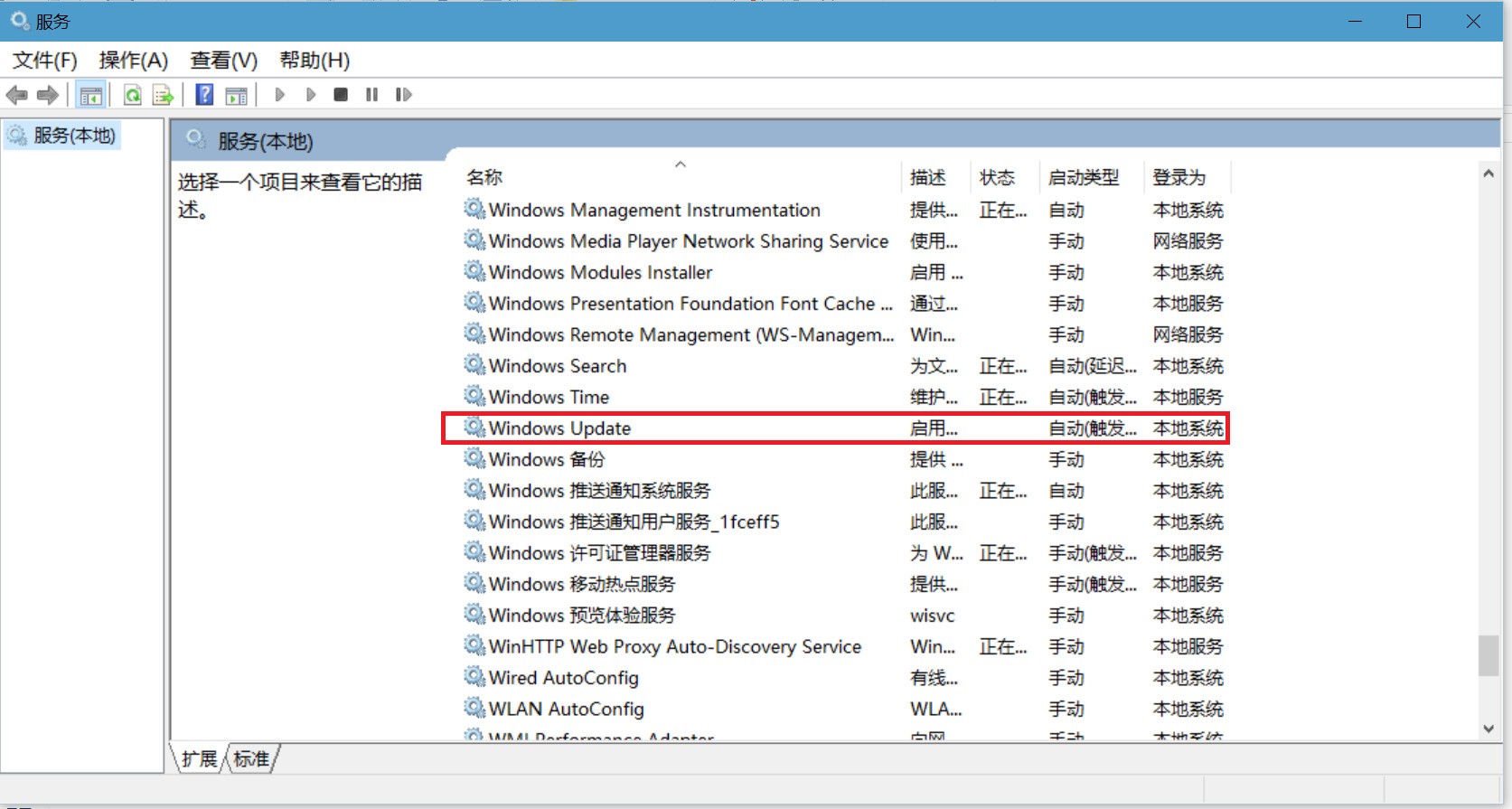
Task: Click 自动(延迟... startup type of Windows Search
Action: (x=1092, y=366)
